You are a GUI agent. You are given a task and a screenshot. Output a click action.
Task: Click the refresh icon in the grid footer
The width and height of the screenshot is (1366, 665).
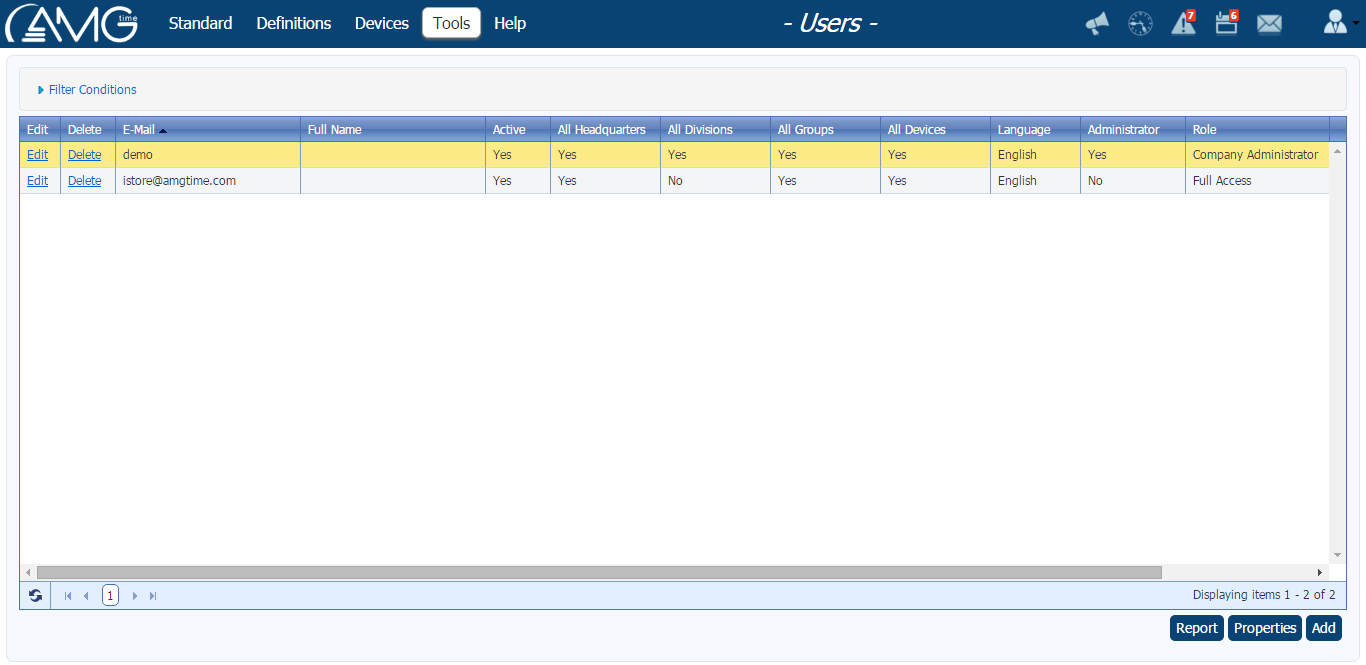click(x=36, y=596)
